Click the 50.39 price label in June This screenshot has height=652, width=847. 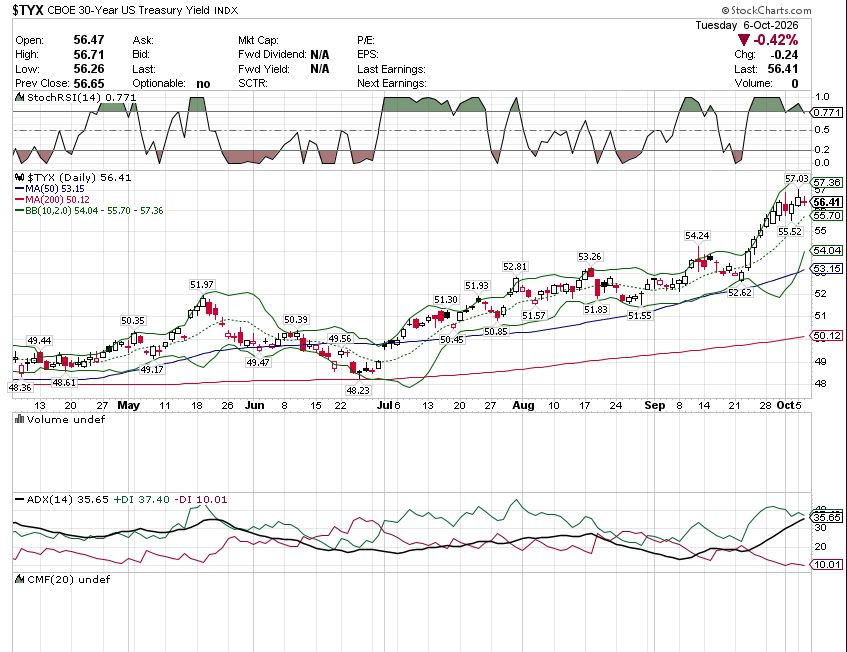click(x=295, y=320)
